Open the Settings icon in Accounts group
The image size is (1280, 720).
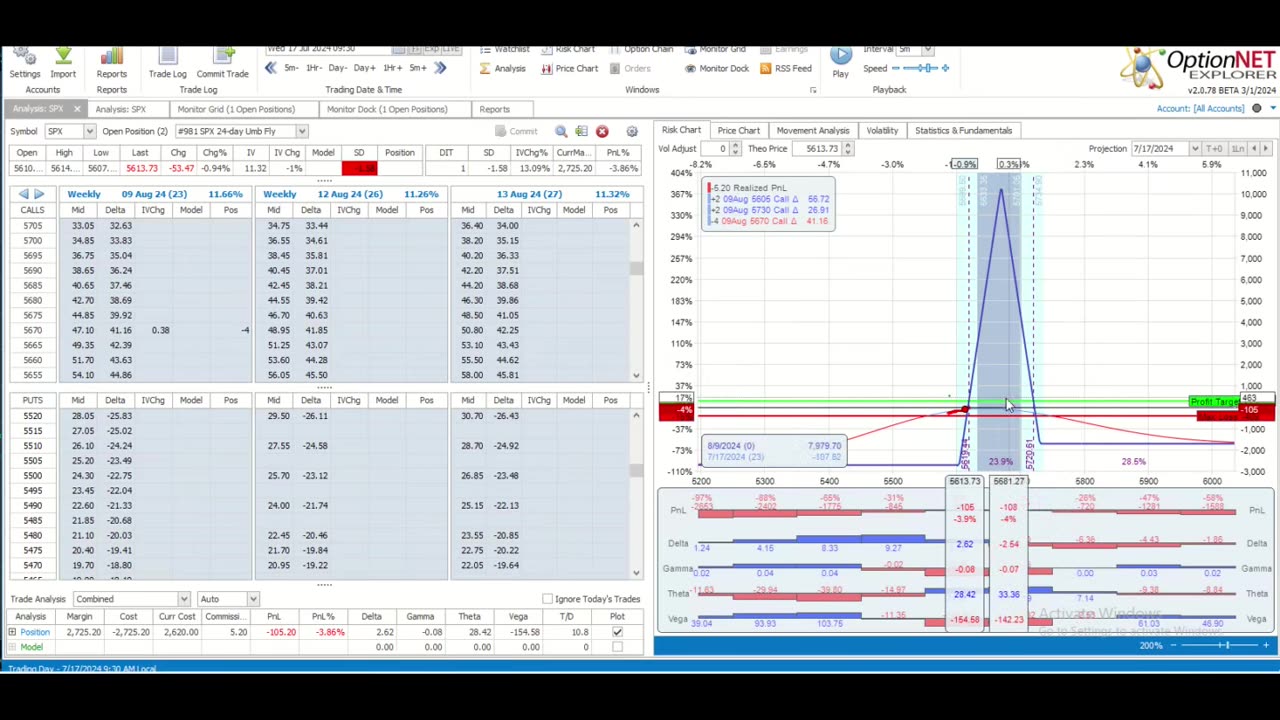pyautogui.click(x=24, y=62)
